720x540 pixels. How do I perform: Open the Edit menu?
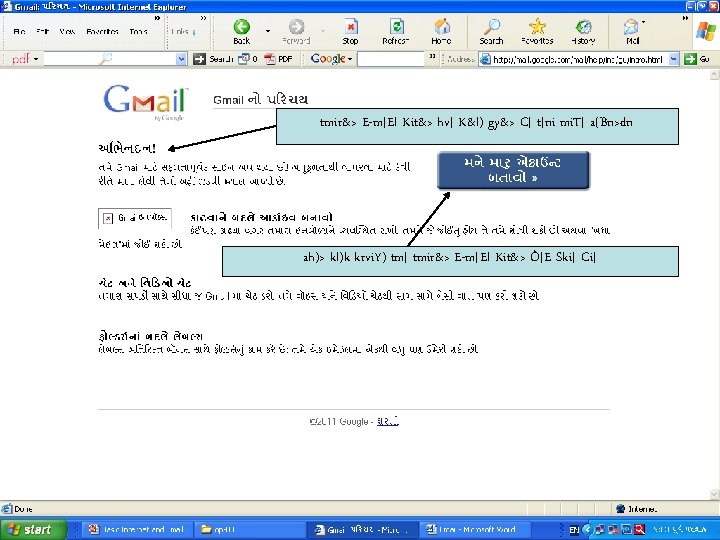point(42,32)
